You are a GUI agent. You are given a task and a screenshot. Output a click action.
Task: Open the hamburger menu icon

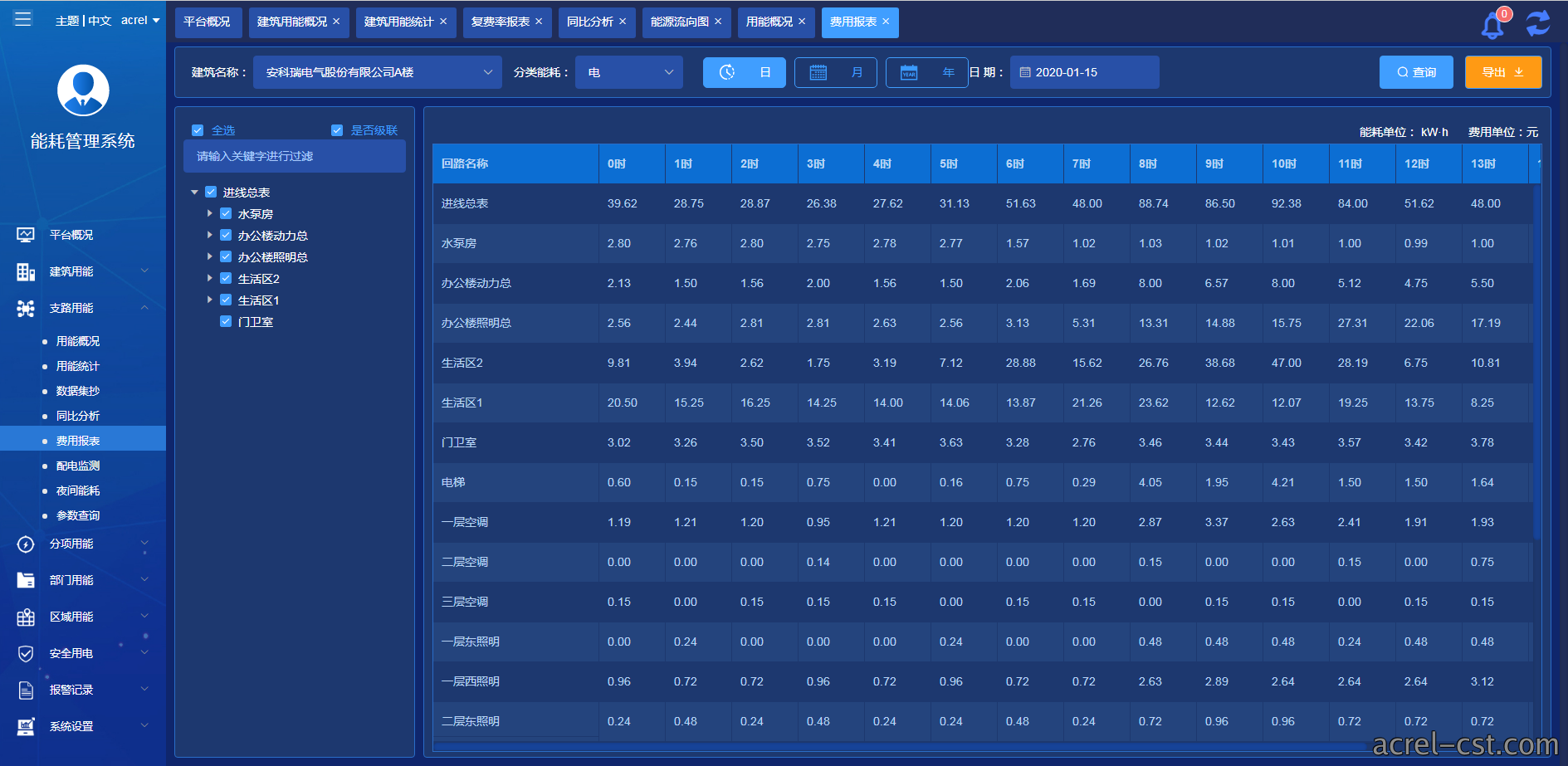coord(23,18)
